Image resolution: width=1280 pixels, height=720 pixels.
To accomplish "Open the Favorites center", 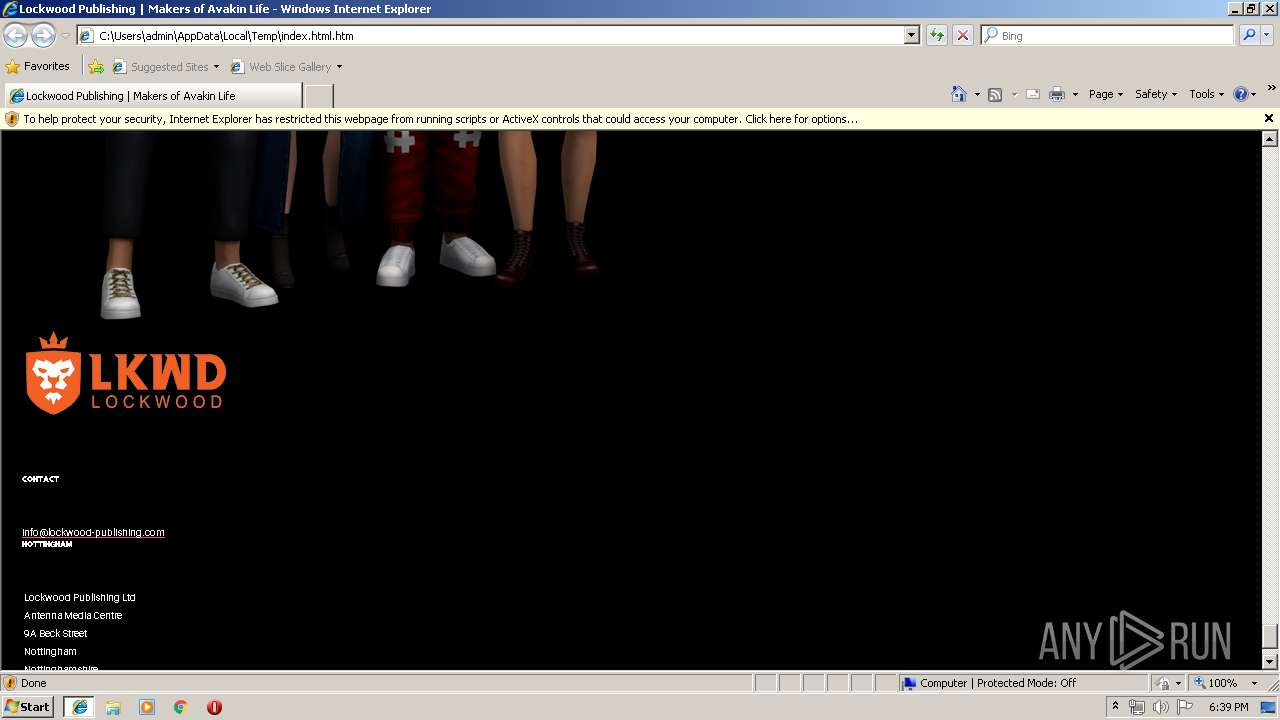I will point(38,67).
